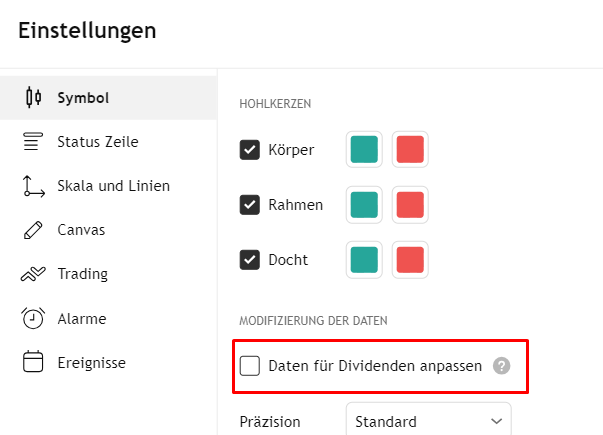603x435 pixels.
Task: Open the Status Zeile settings tab
Action: [x=98, y=142]
